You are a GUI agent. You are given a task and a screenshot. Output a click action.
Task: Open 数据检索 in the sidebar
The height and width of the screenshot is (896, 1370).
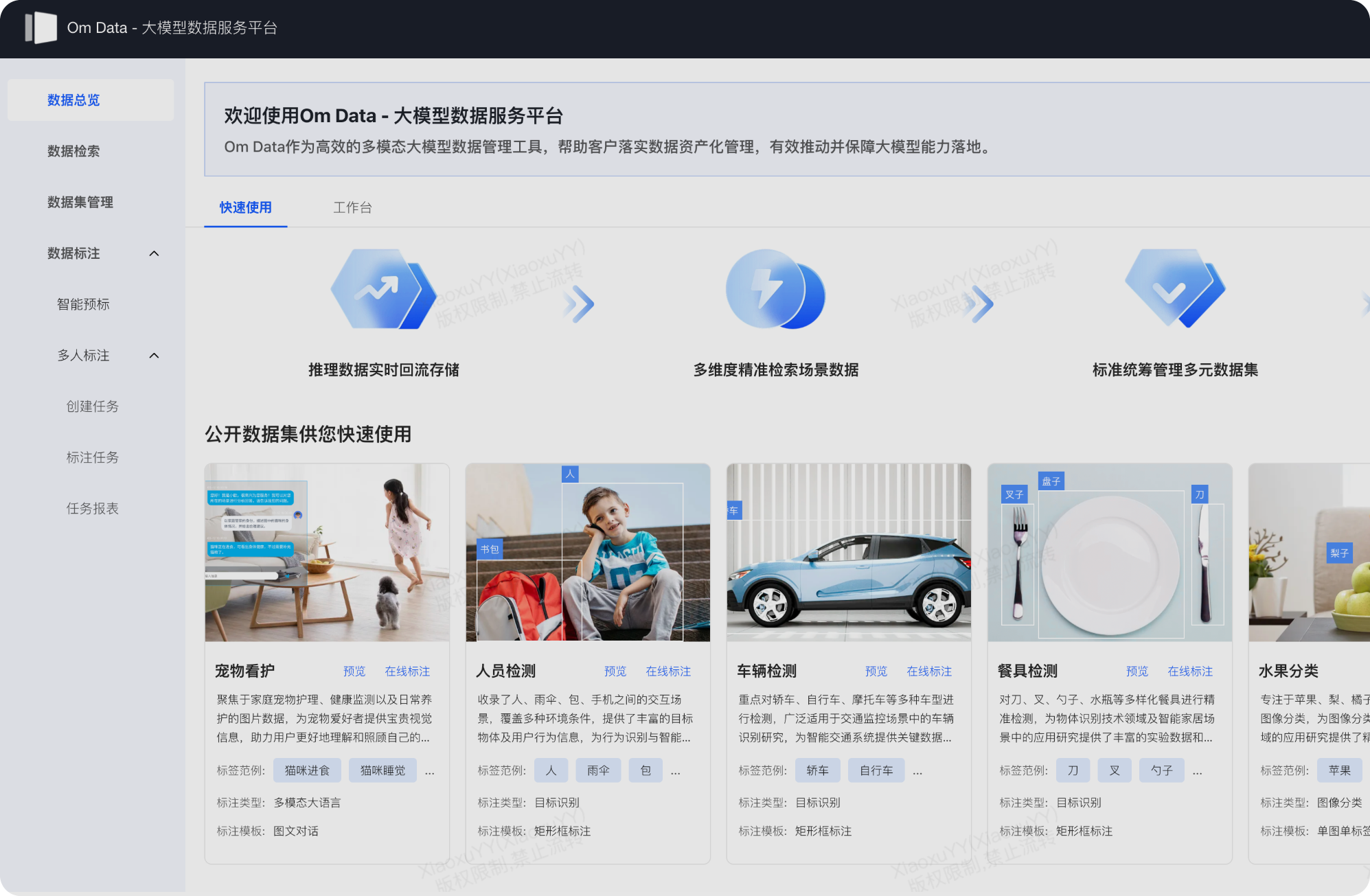point(73,151)
